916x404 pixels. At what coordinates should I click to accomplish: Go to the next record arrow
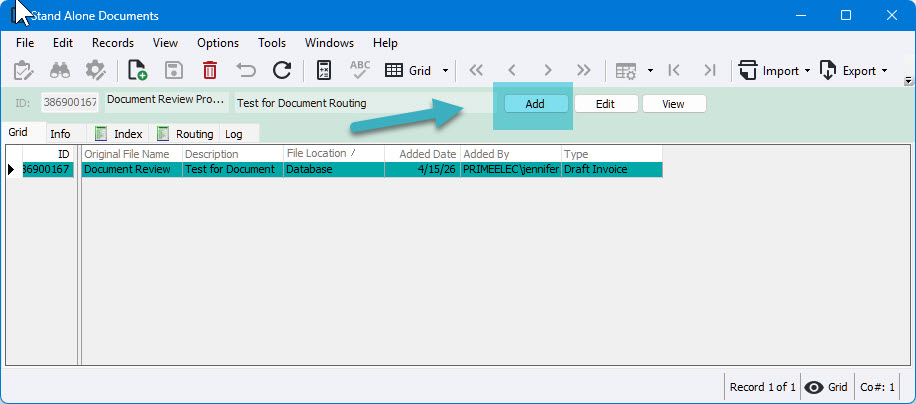(547, 71)
